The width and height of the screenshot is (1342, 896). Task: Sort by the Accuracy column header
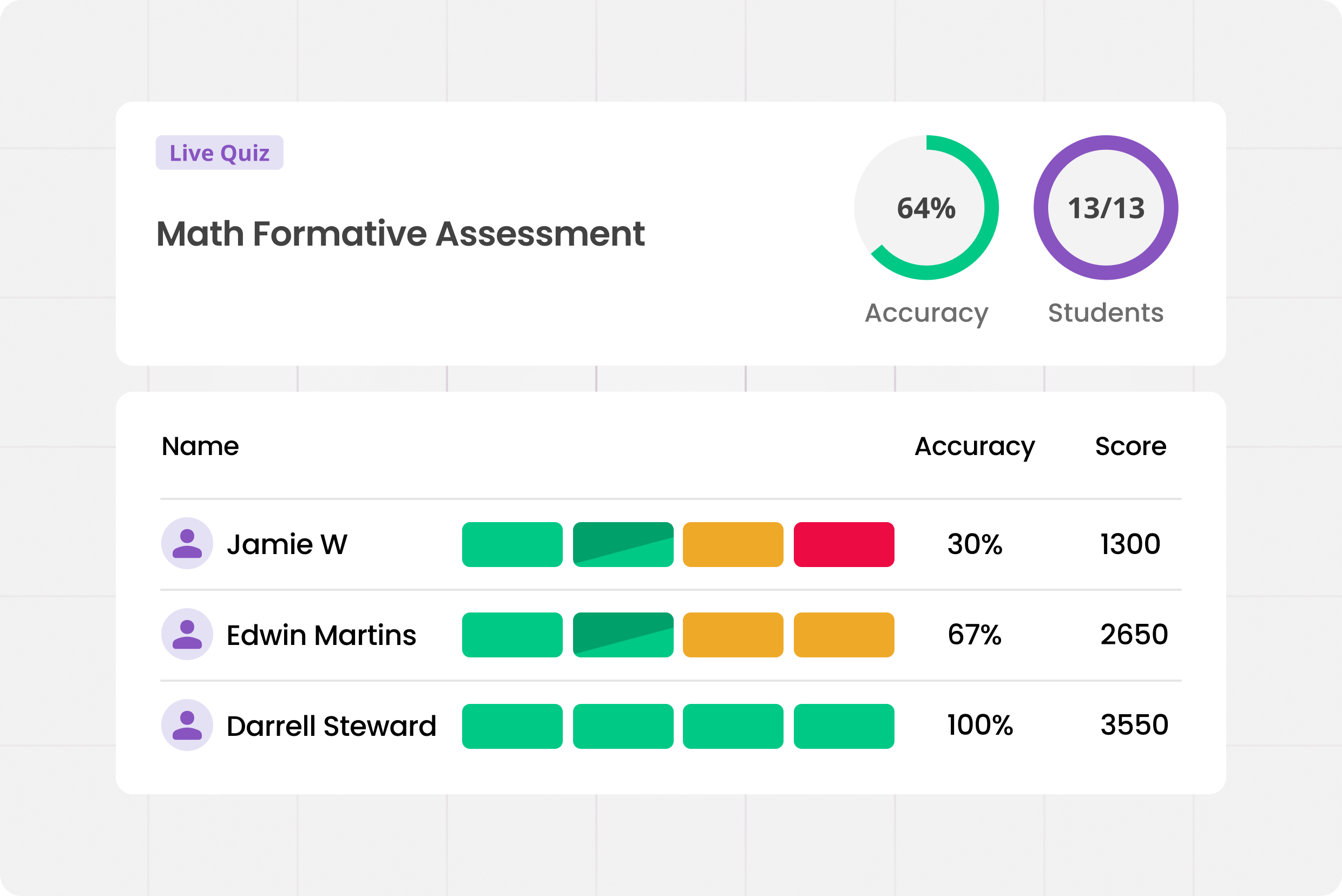coord(975,446)
